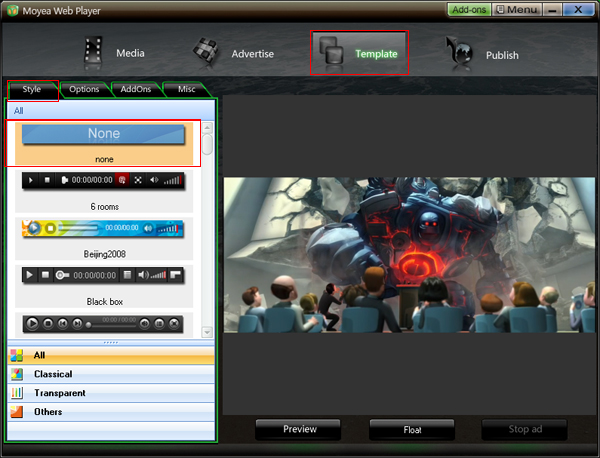600x458 pixels.
Task: Open the Advertise section
Action: [x=233, y=53]
